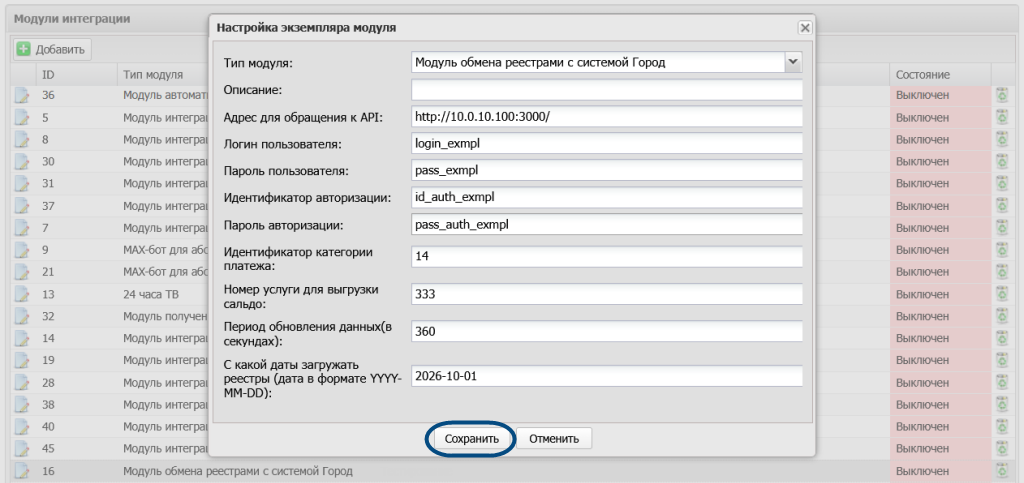Click the Пароль пользователя field
This screenshot has height=483, width=1024.
[607, 170]
